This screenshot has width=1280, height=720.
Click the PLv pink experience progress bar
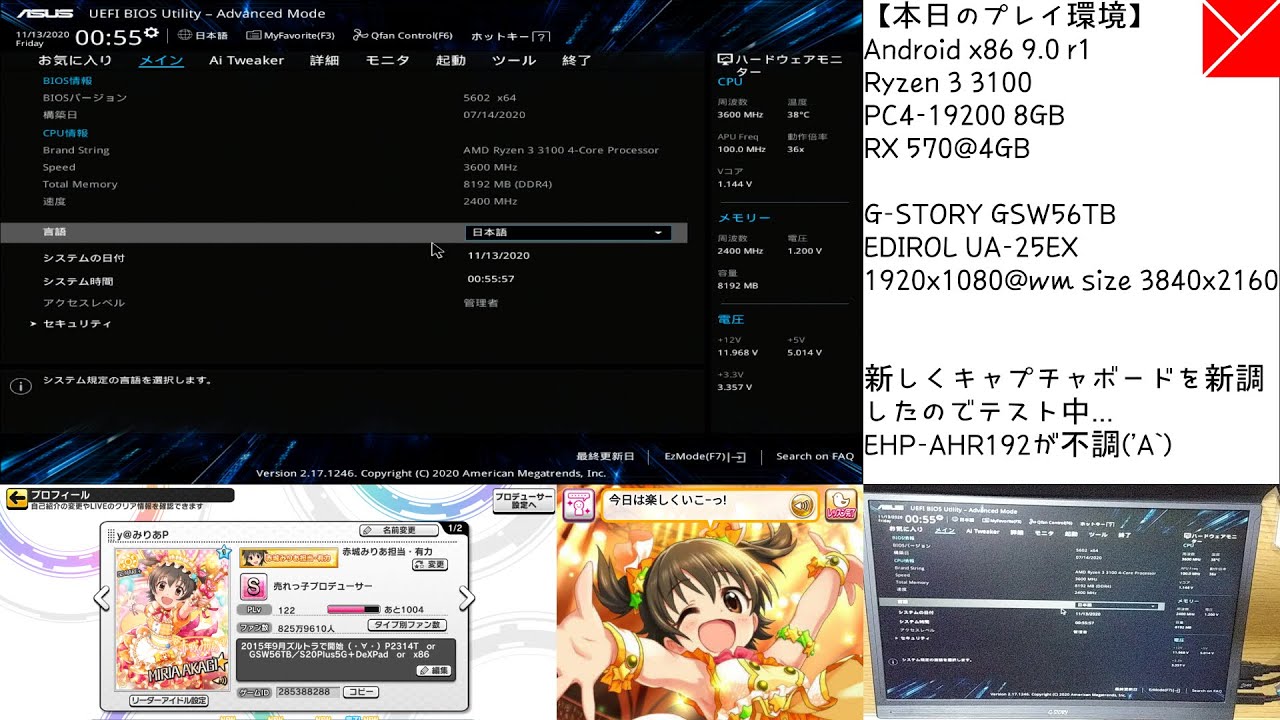(353, 609)
